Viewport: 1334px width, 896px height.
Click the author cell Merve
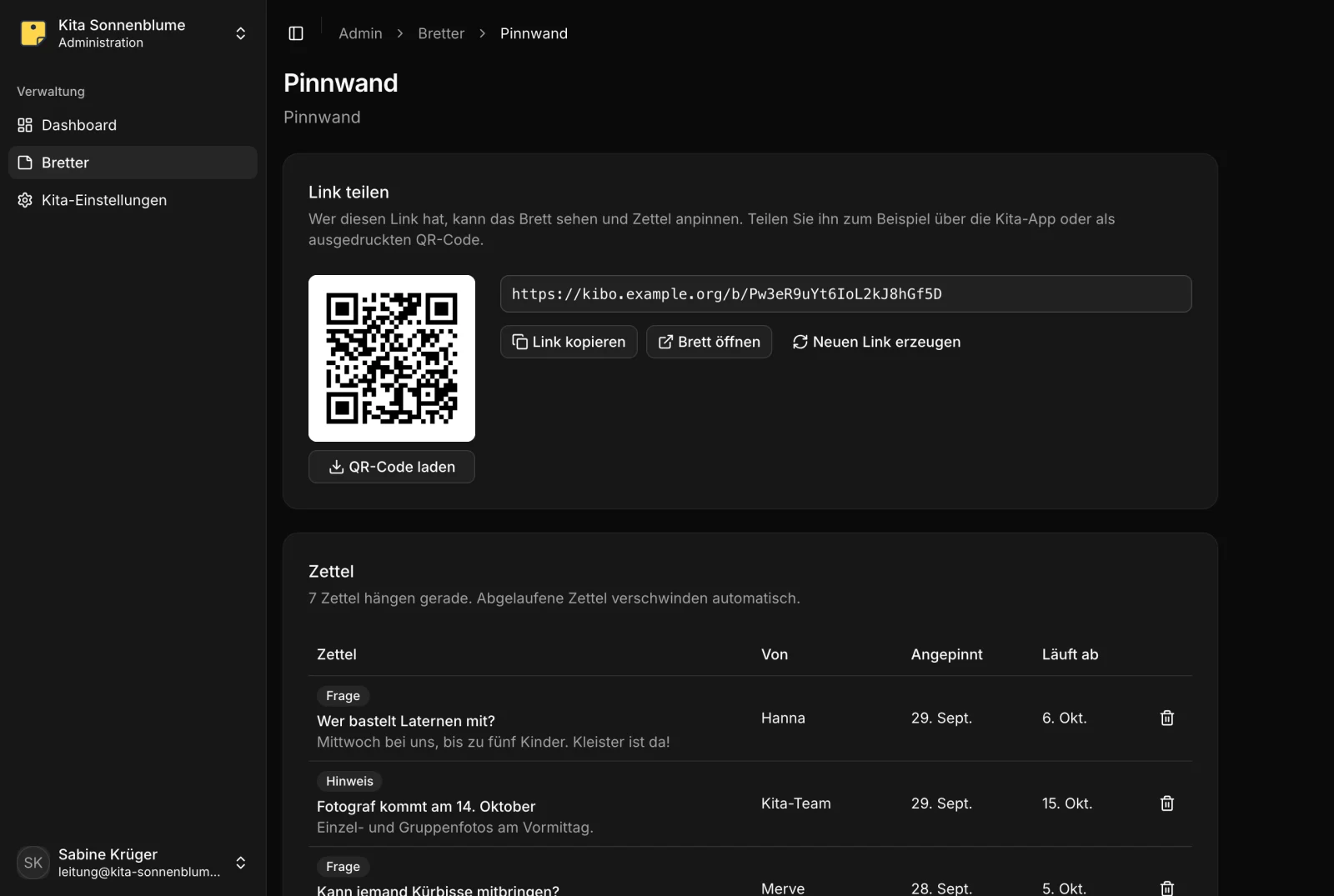pos(783,888)
